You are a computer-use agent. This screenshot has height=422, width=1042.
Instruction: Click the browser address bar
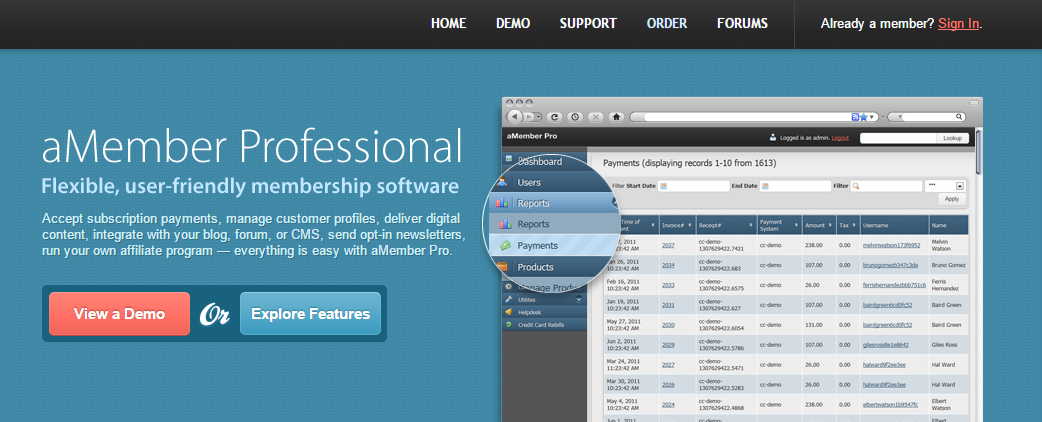[754, 117]
